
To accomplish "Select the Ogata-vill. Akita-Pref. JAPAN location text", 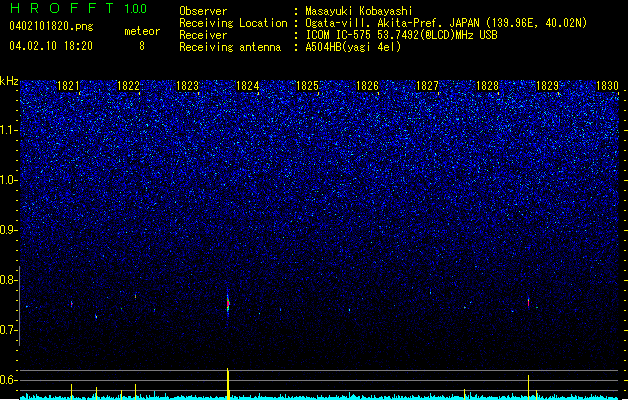I will click(x=446, y=23).
